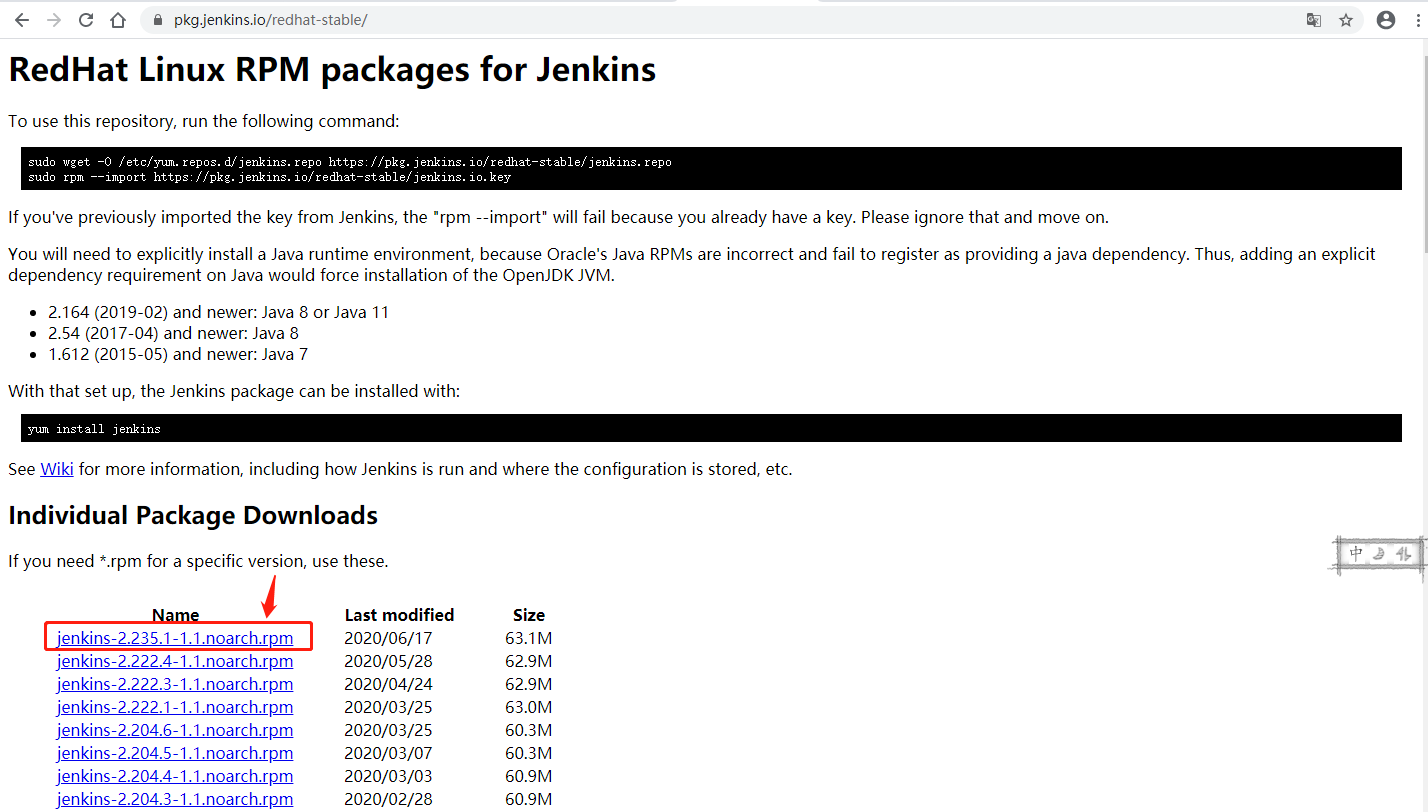Toggle the IME Chinese 中 mode
Image resolution: width=1428 pixels, height=812 pixels.
click(1356, 553)
